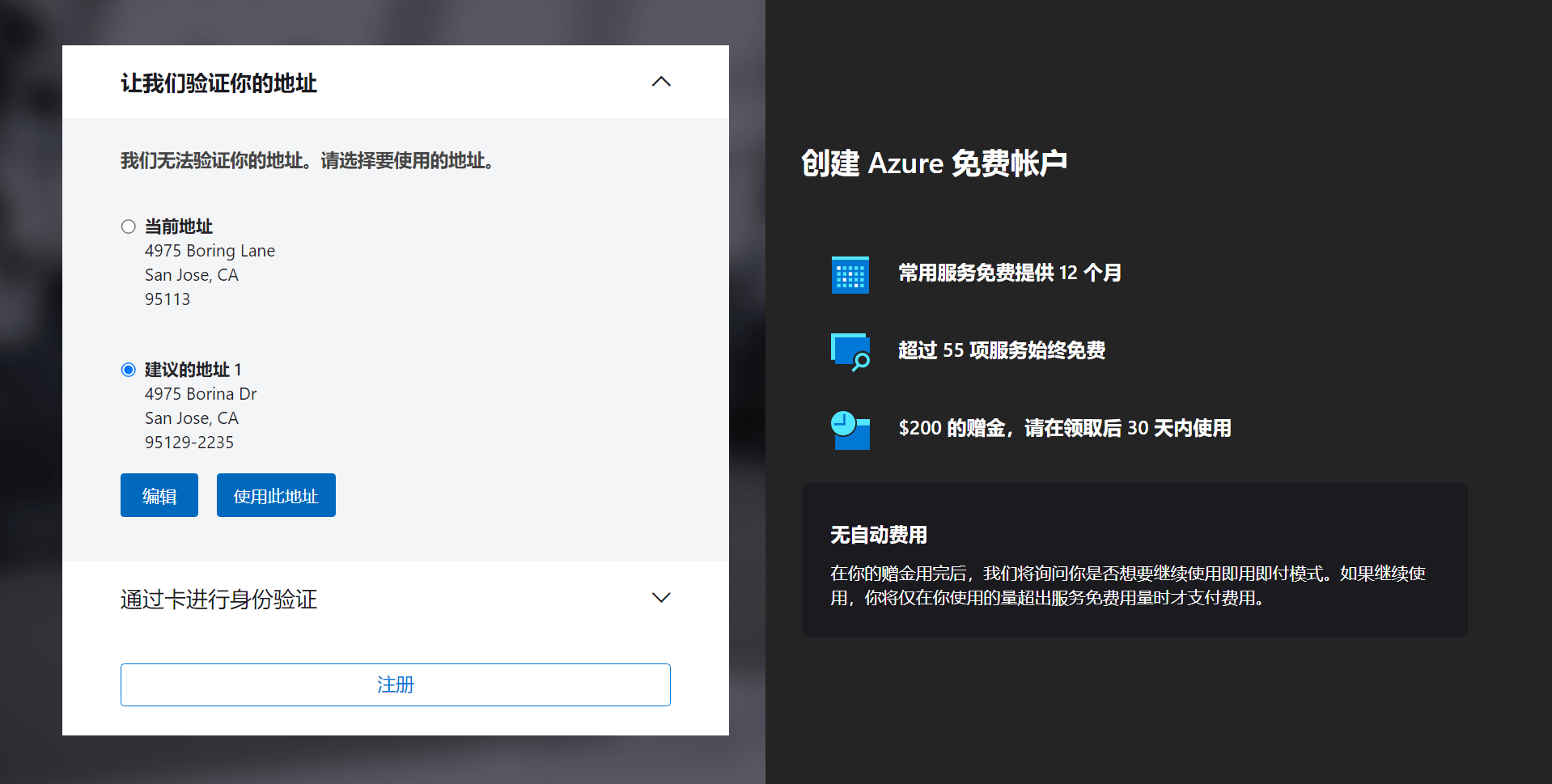Click the 编辑 button
This screenshot has height=784, width=1552.
coord(159,495)
